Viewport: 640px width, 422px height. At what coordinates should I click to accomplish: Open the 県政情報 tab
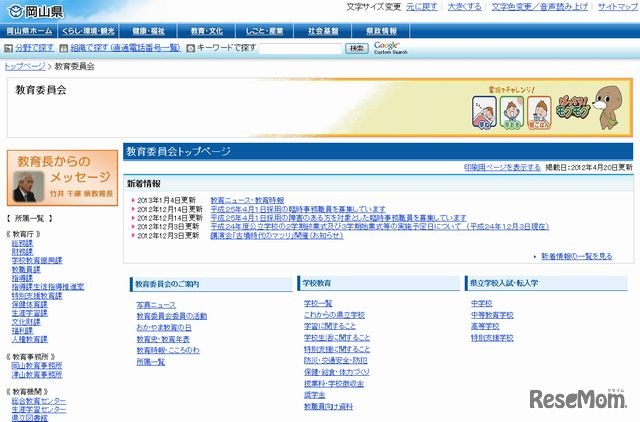(381, 31)
